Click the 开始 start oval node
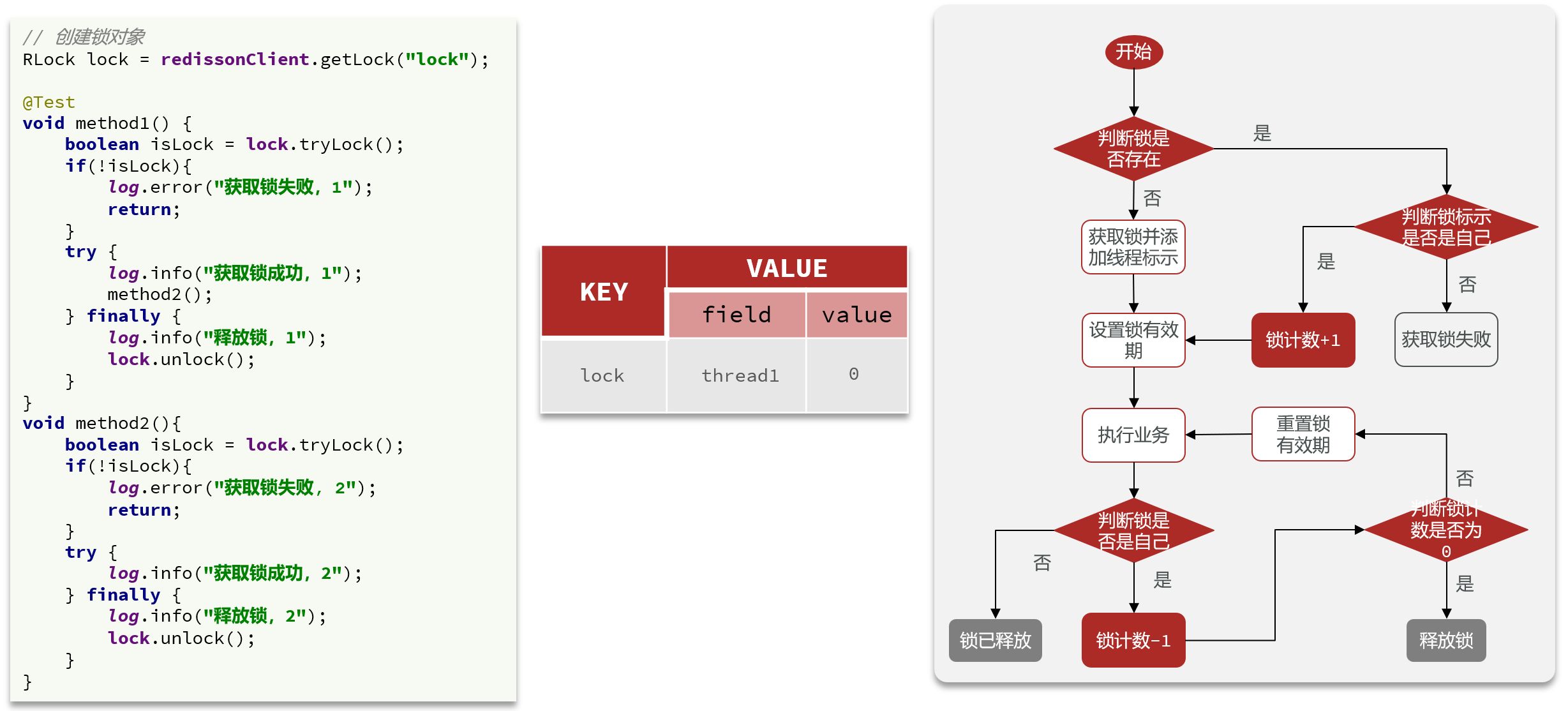Screen dimensions: 1568x711 (1133, 52)
